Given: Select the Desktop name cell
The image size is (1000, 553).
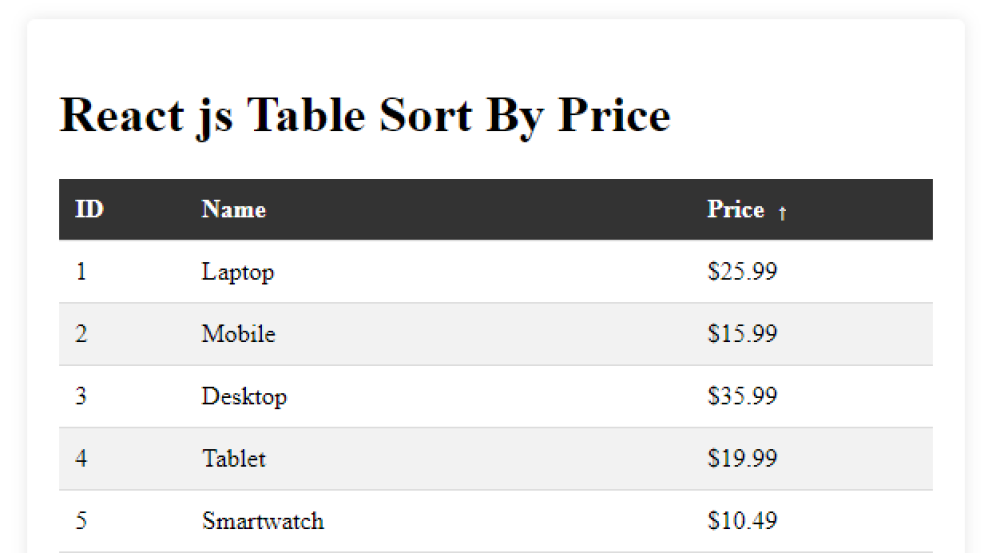Looking at the screenshot, I should [244, 396].
